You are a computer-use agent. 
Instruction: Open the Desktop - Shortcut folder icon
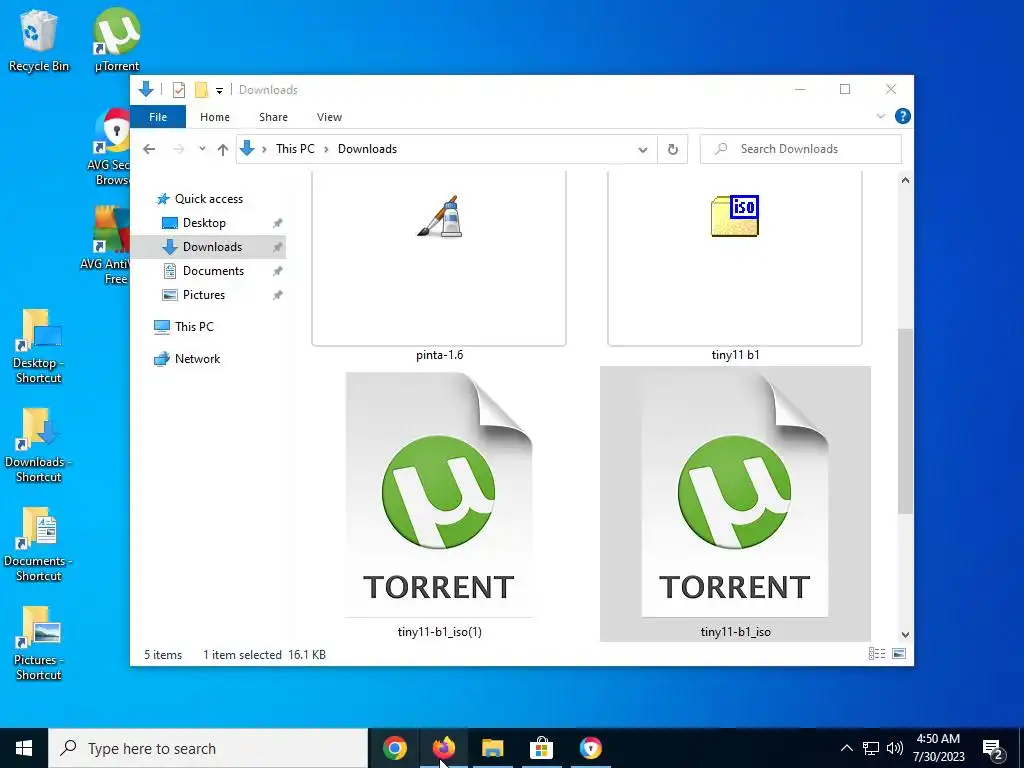pyautogui.click(x=38, y=346)
